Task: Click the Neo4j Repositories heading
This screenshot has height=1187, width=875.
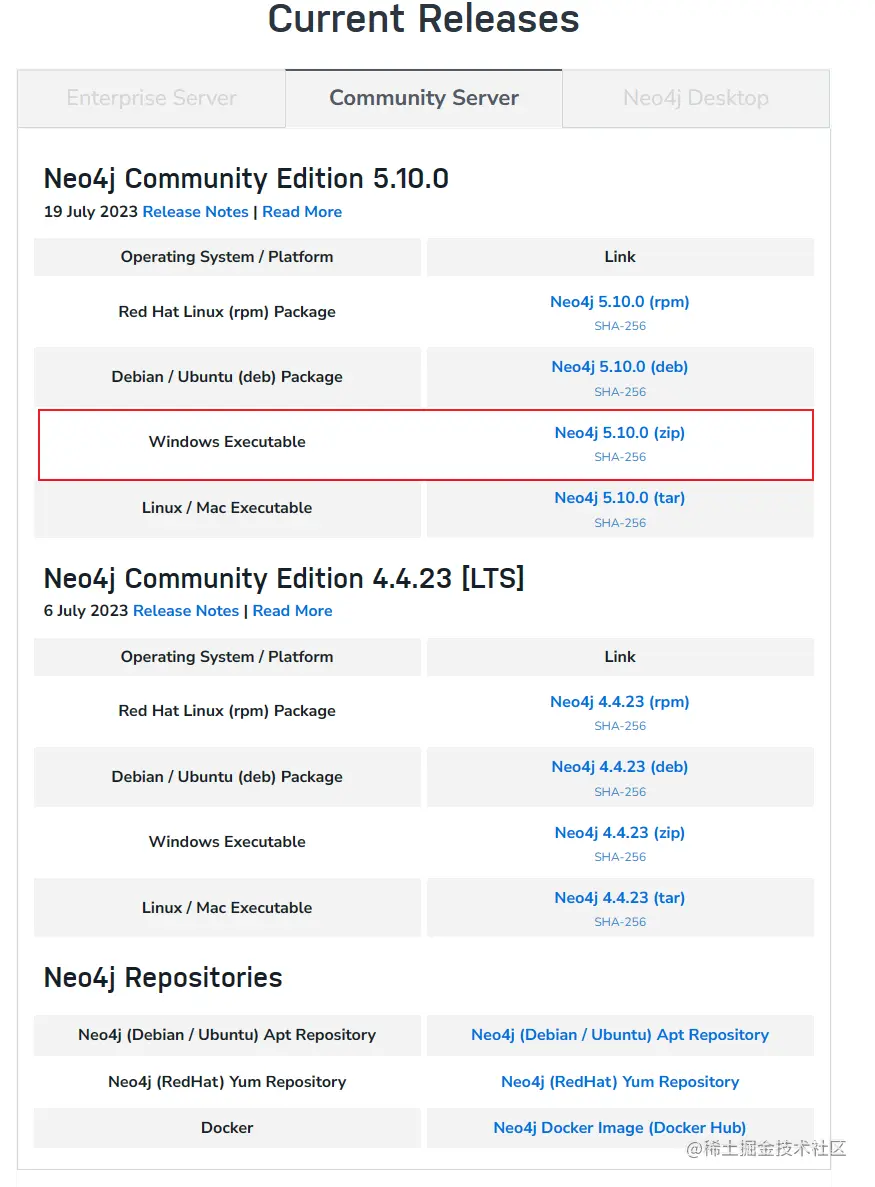Action: coord(163,978)
